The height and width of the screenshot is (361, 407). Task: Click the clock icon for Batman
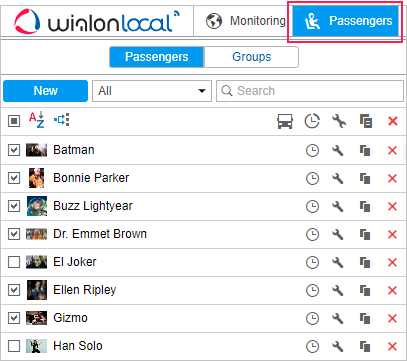tap(312, 151)
